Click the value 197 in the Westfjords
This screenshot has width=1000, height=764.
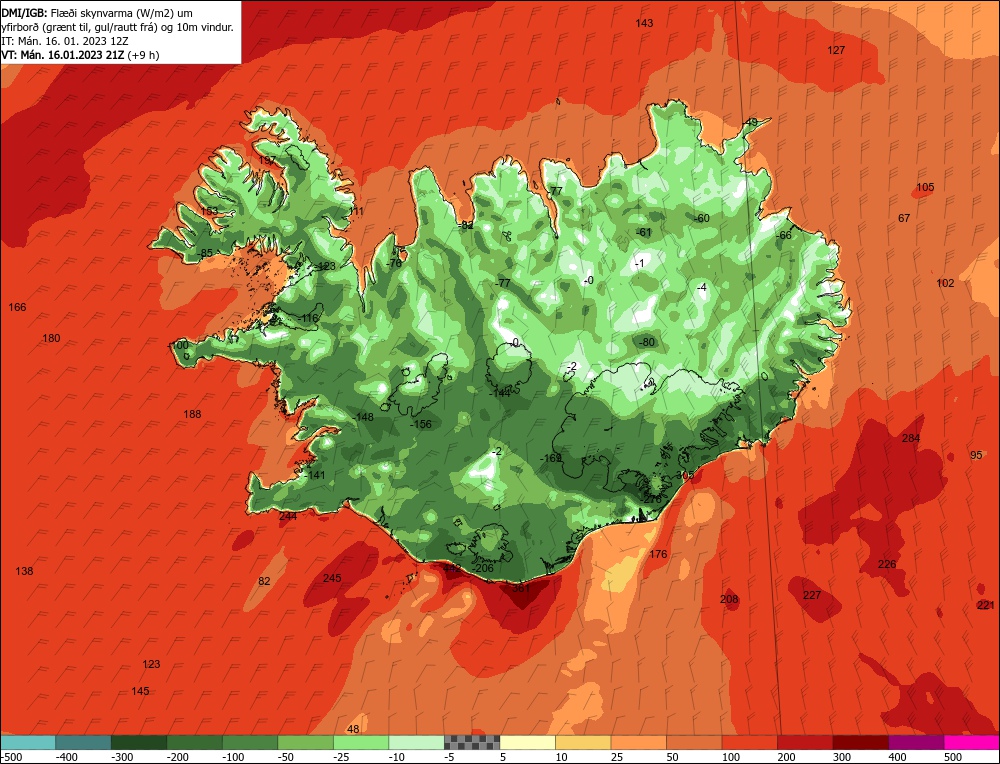tap(267, 160)
